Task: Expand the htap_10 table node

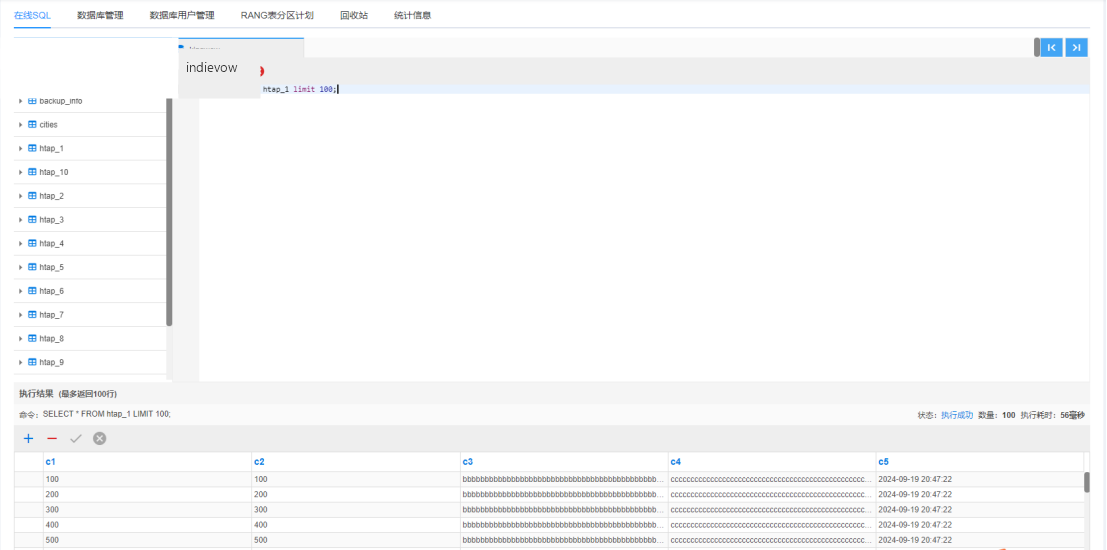Action: point(20,172)
